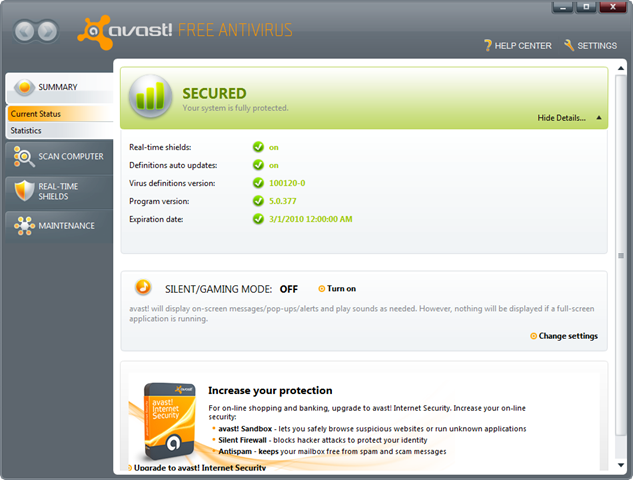The image size is (633, 480).
Task: Click the 'Silent Firewall' bullet text
Action: click(x=242, y=440)
